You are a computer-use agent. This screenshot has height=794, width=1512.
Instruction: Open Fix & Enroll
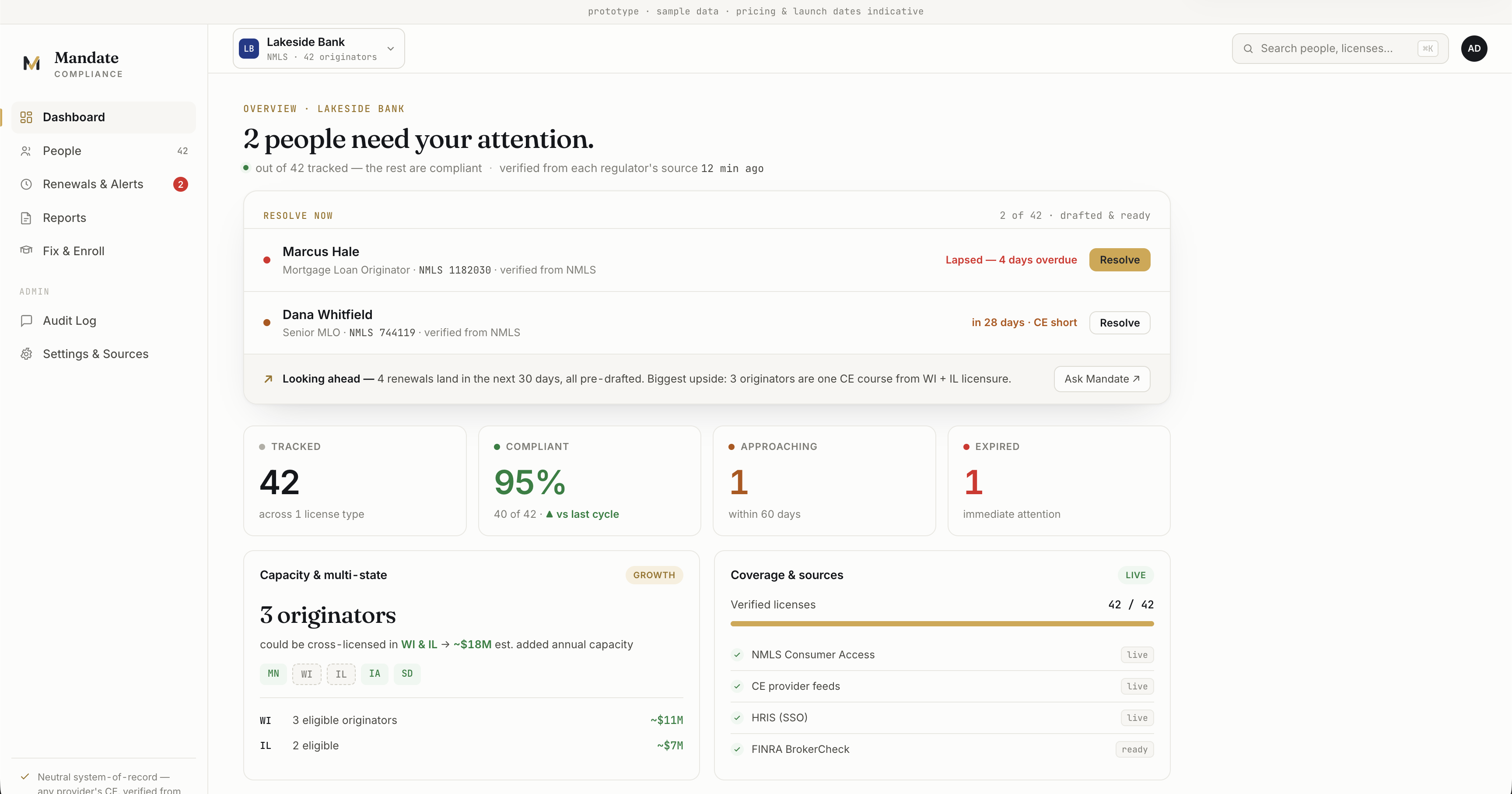[x=104, y=251]
